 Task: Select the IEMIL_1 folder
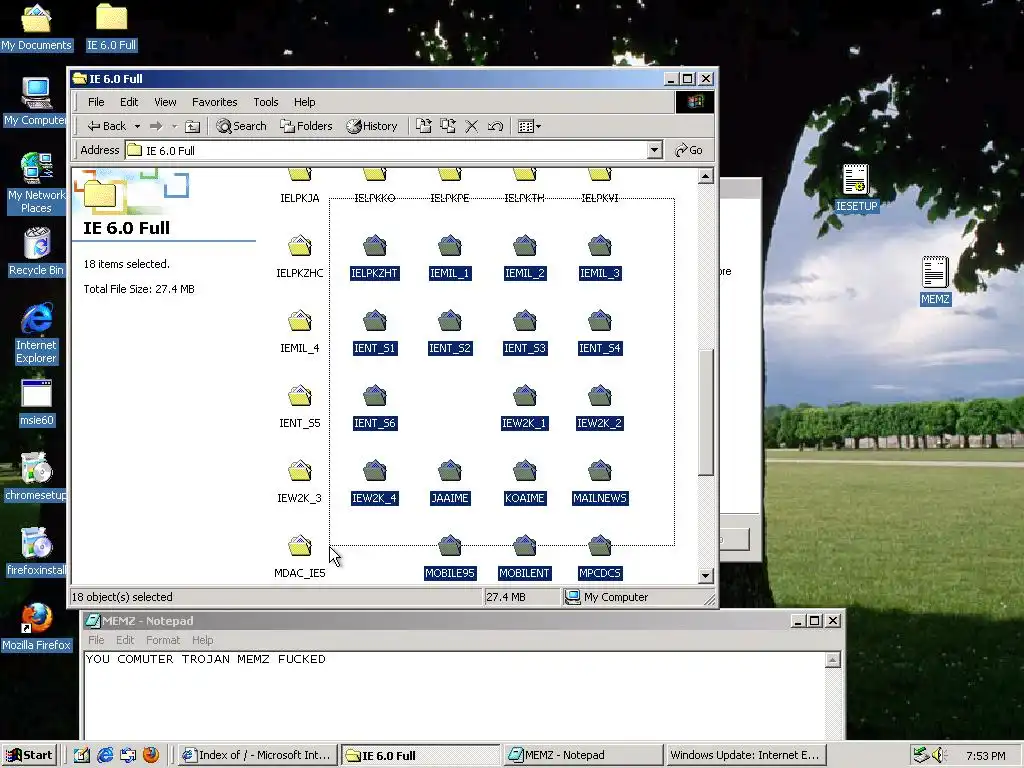click(x=449, y=256)
